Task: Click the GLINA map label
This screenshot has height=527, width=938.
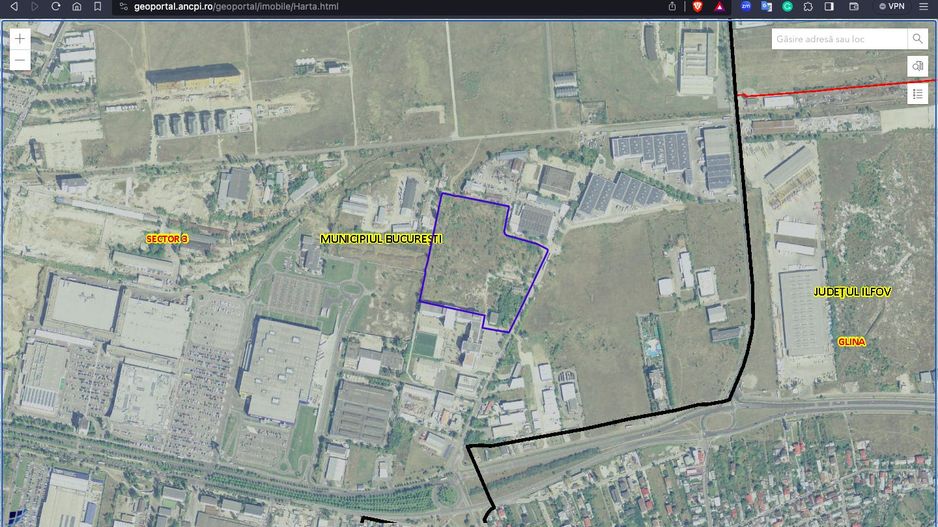Action: [x=851, y=342]
